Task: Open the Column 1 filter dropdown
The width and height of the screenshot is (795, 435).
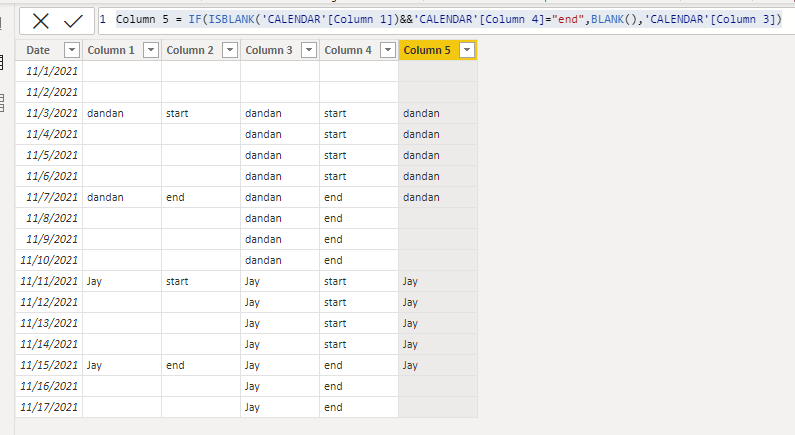Action: tap(151, 50)
